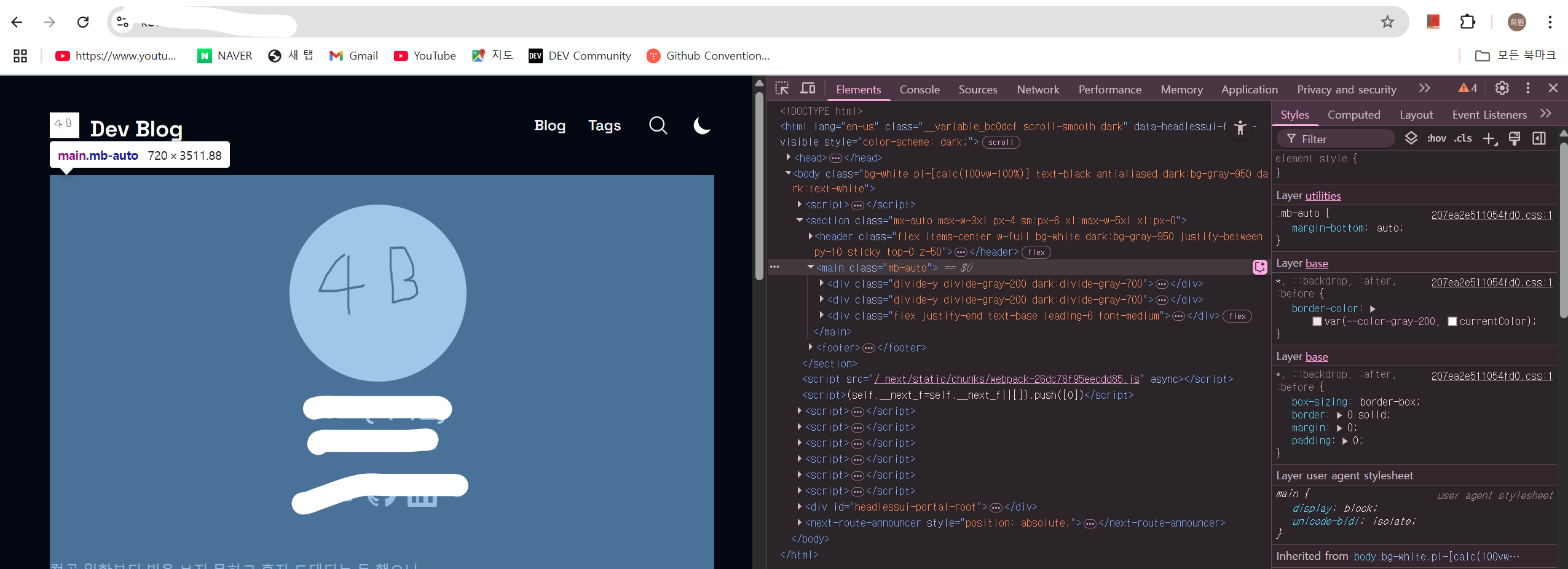Click the currentColor color swatch
1568x569 pixels.
tap(1452, 321)
